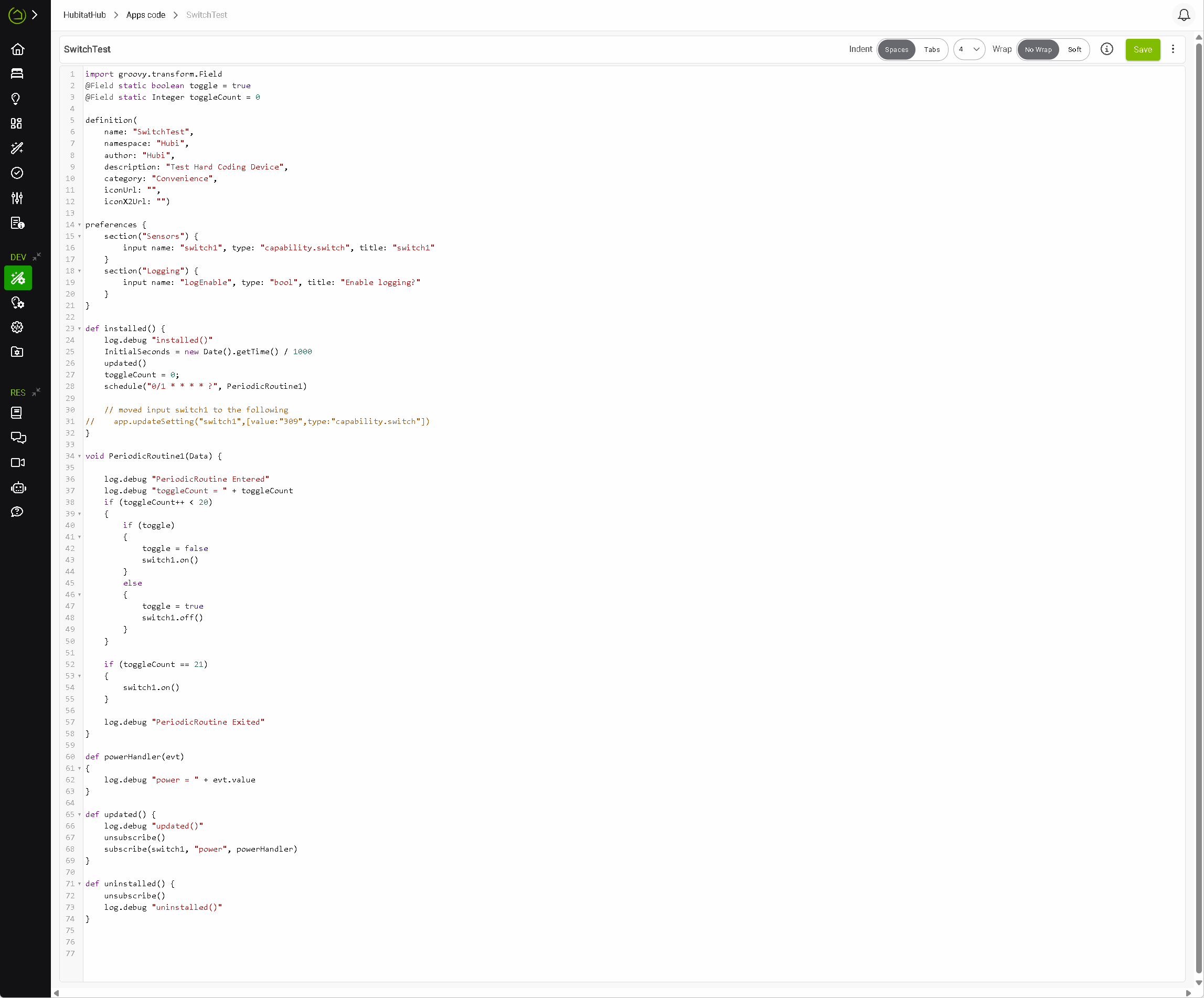Save the SwitchTest app code
The image size is (1204, 998).
pos(1142,49)
